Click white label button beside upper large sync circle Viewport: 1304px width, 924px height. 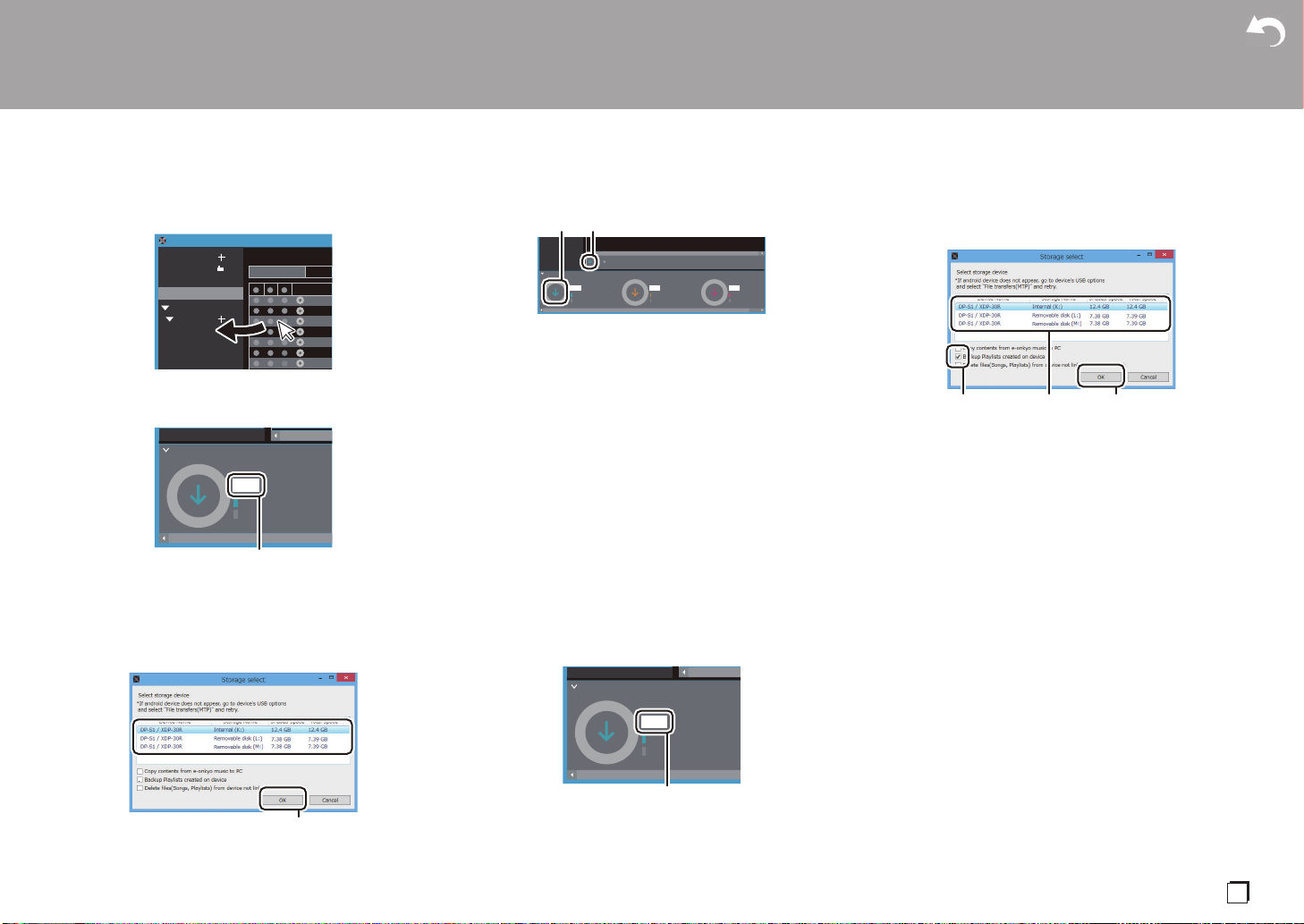tap(248, 485)
